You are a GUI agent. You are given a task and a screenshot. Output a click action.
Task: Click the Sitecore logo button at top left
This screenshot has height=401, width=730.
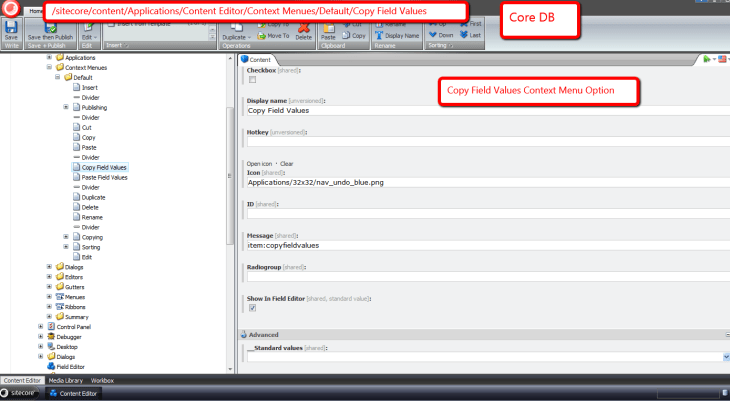10,8
